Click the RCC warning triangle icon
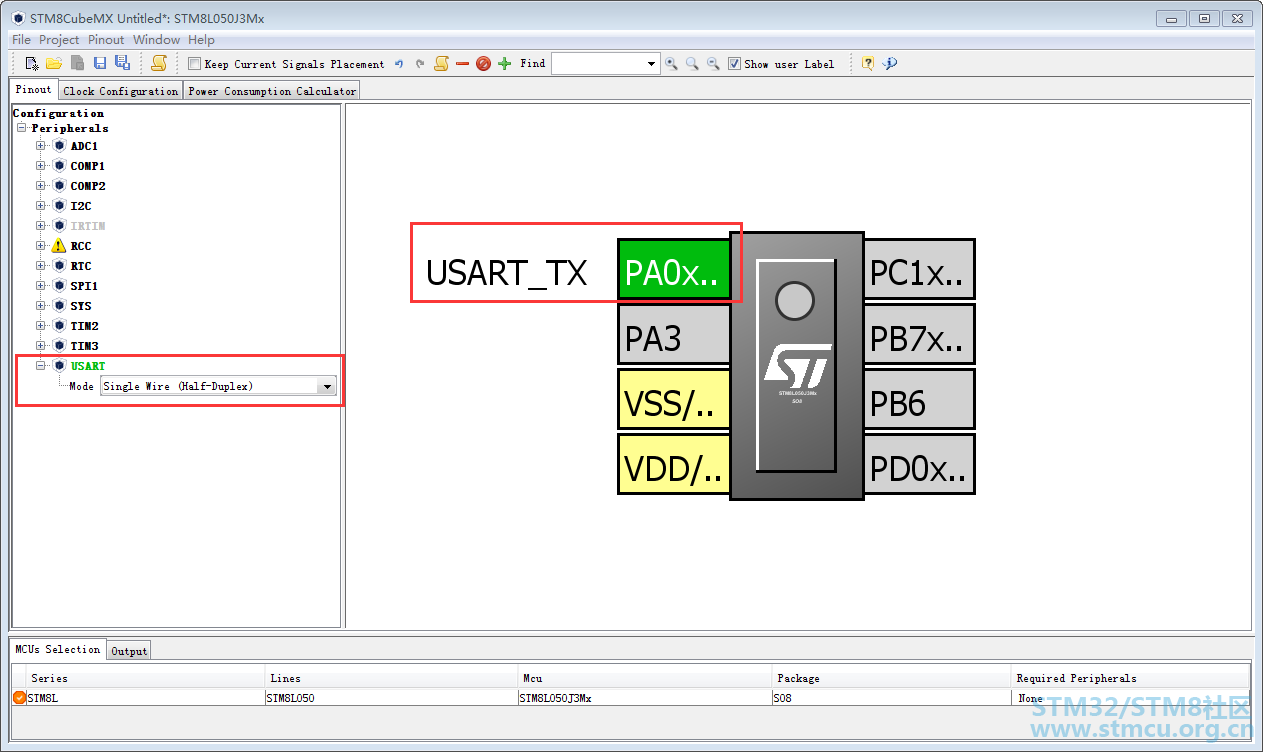Viewport: 1263px width, 752px height. pos(59,245)
